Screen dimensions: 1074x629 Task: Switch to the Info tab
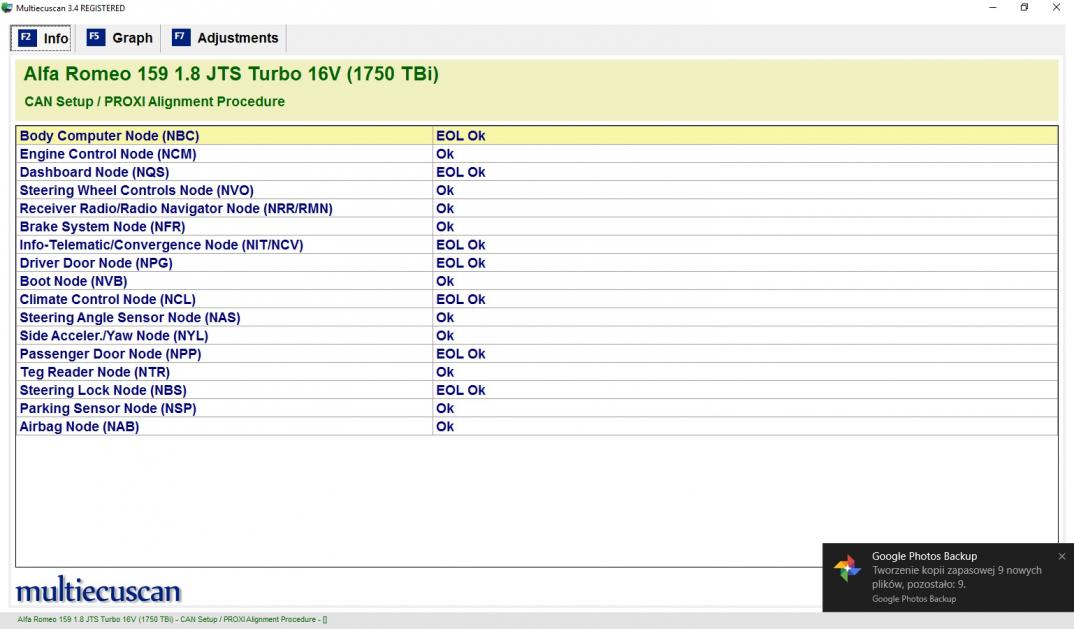click(42, 38)
